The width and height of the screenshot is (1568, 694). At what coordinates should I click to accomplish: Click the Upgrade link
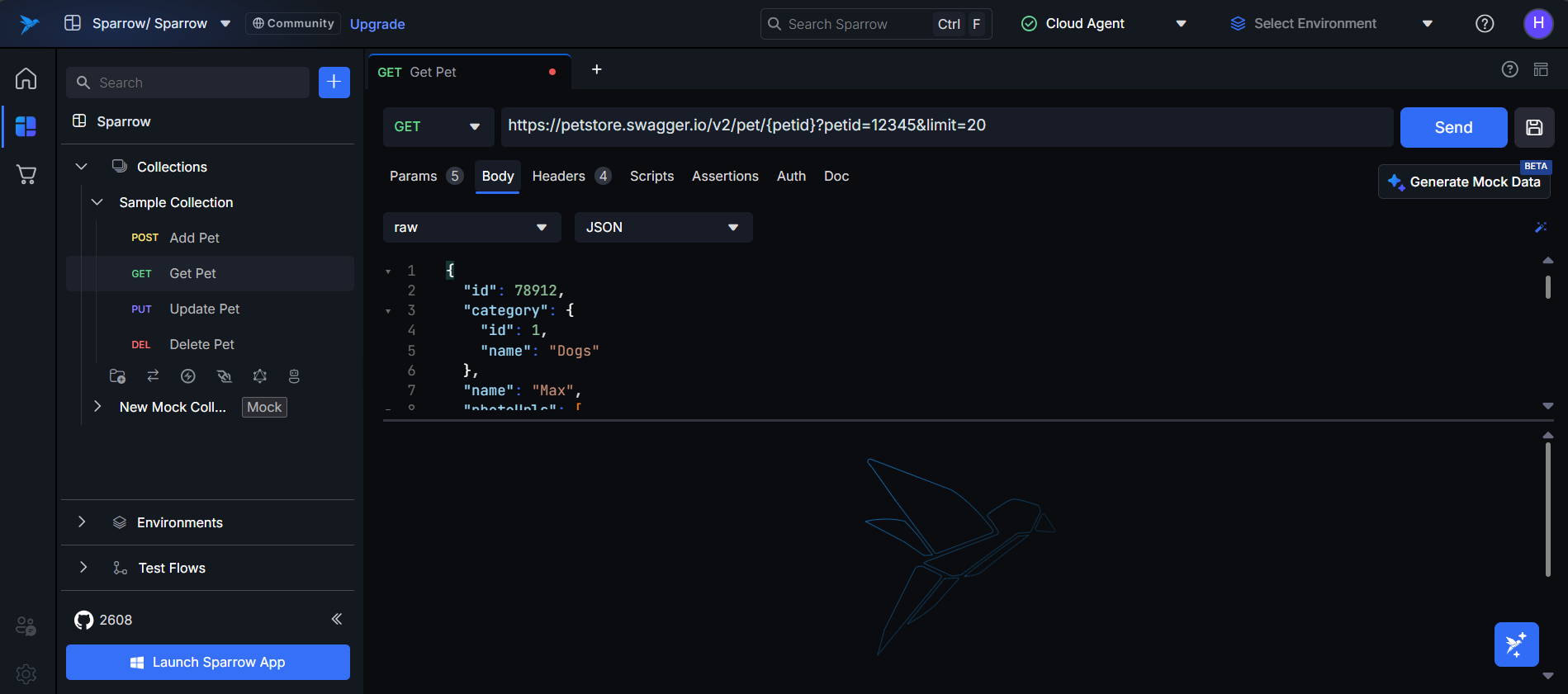(x=377, y=24)
